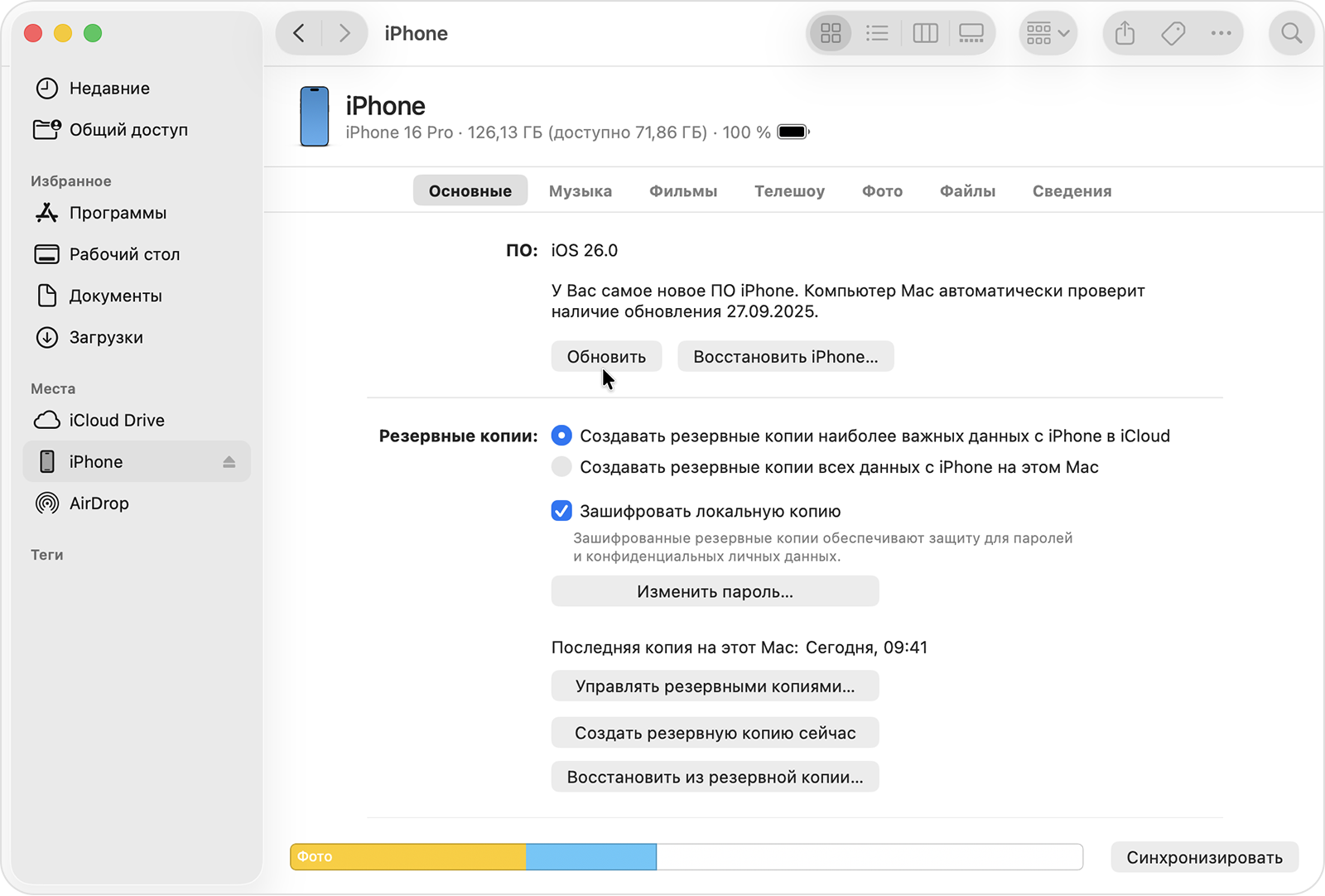Open the More actions (…) menu

point(1221,33)
